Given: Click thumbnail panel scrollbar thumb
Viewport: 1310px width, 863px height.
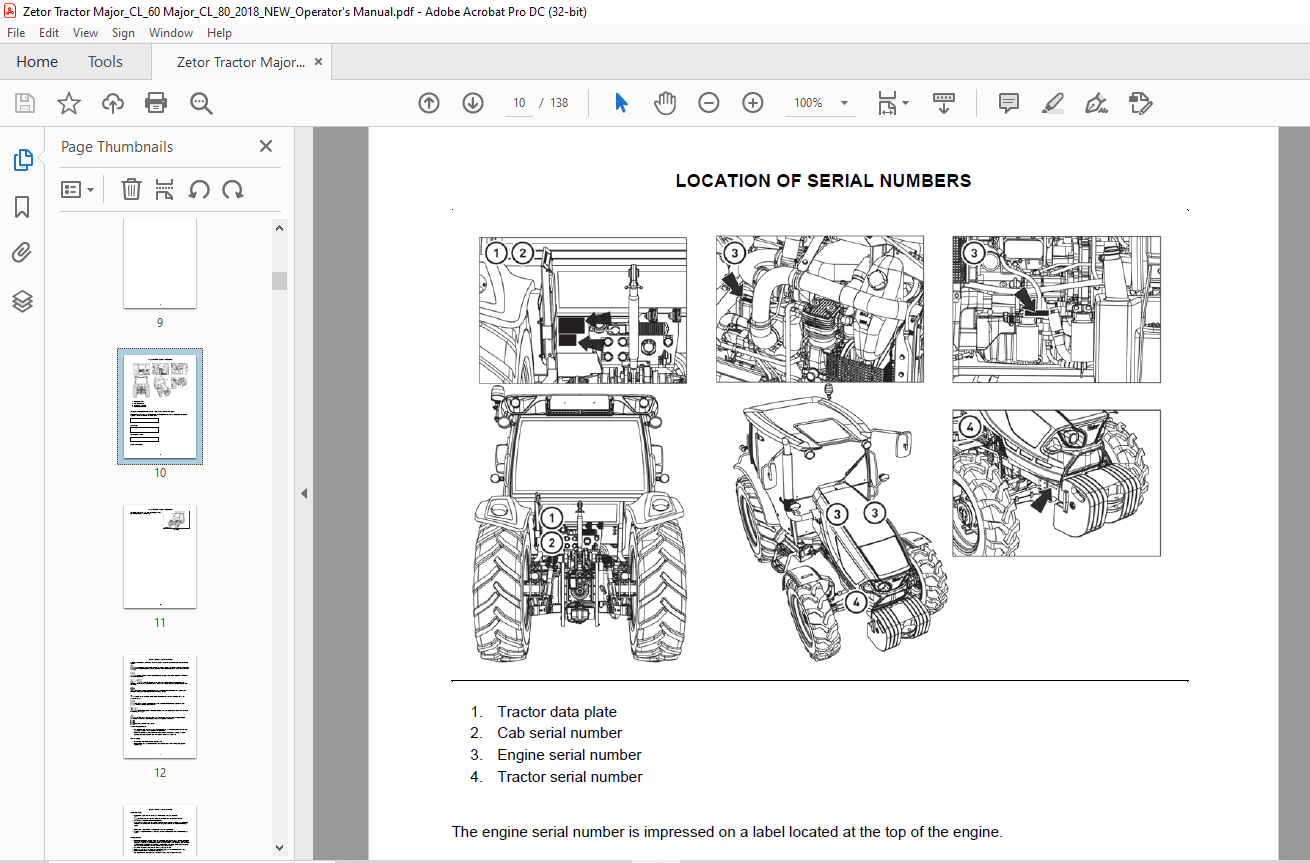Looking at the screenshot, I should (x=279, y=280).
